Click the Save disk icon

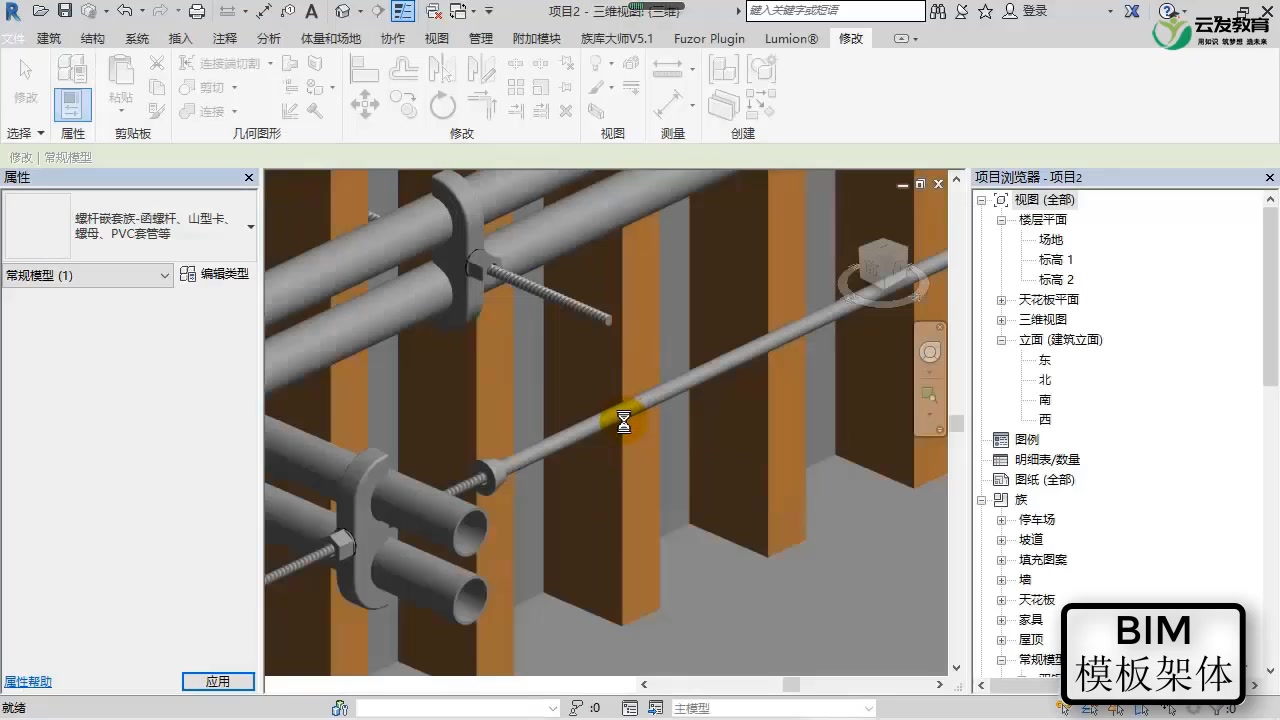click(x=64, y=11)
